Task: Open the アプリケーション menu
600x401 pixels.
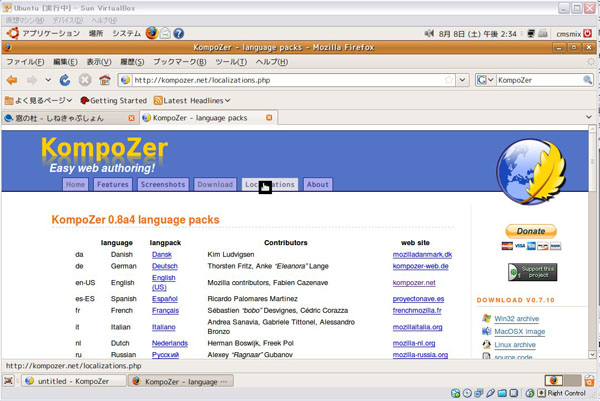Action: pos(51,34)
